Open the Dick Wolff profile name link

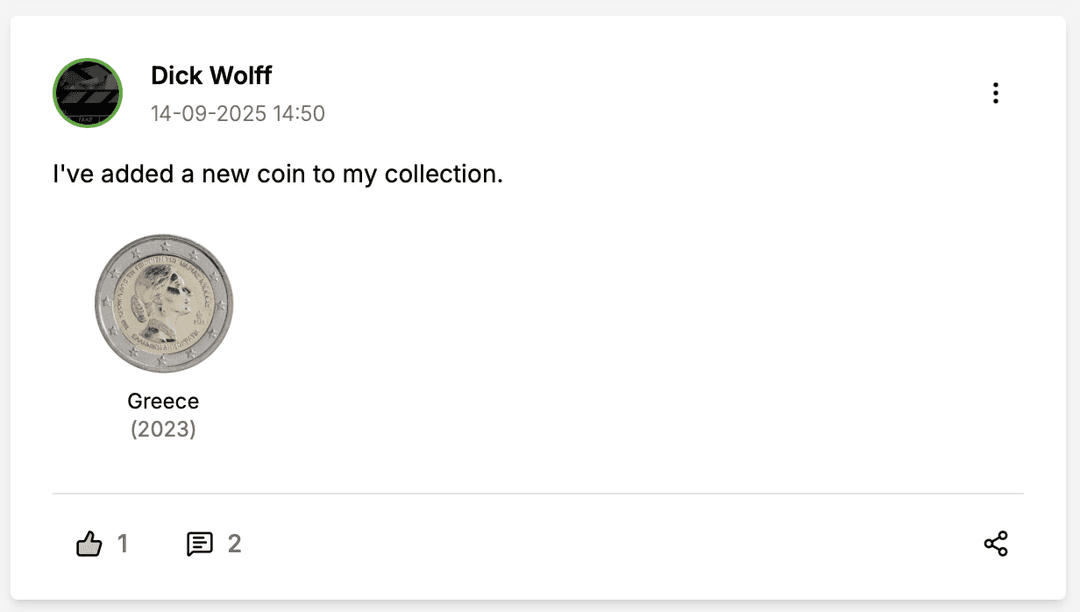[211, 75]
